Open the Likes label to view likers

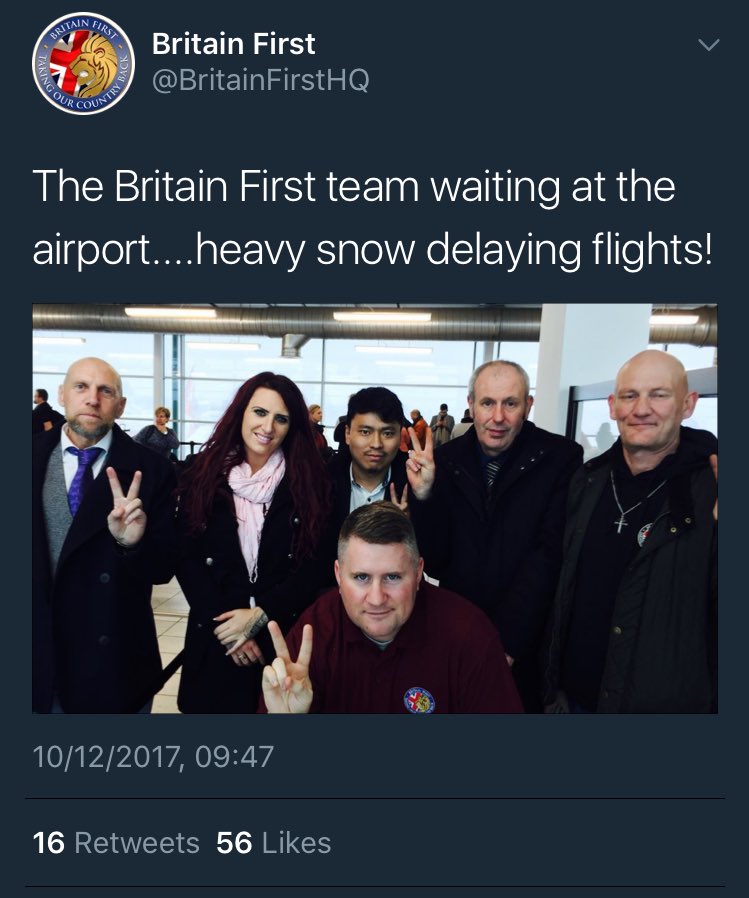tap(297, 843)
